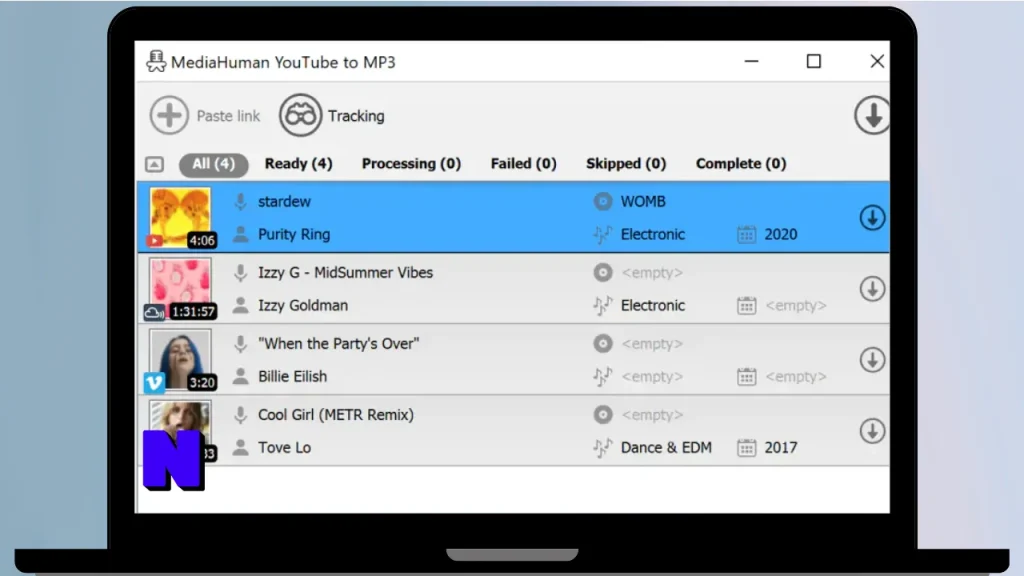Edit the artist field "Tove Lo"
The image size is (1024, 576).
pos(284,448)
